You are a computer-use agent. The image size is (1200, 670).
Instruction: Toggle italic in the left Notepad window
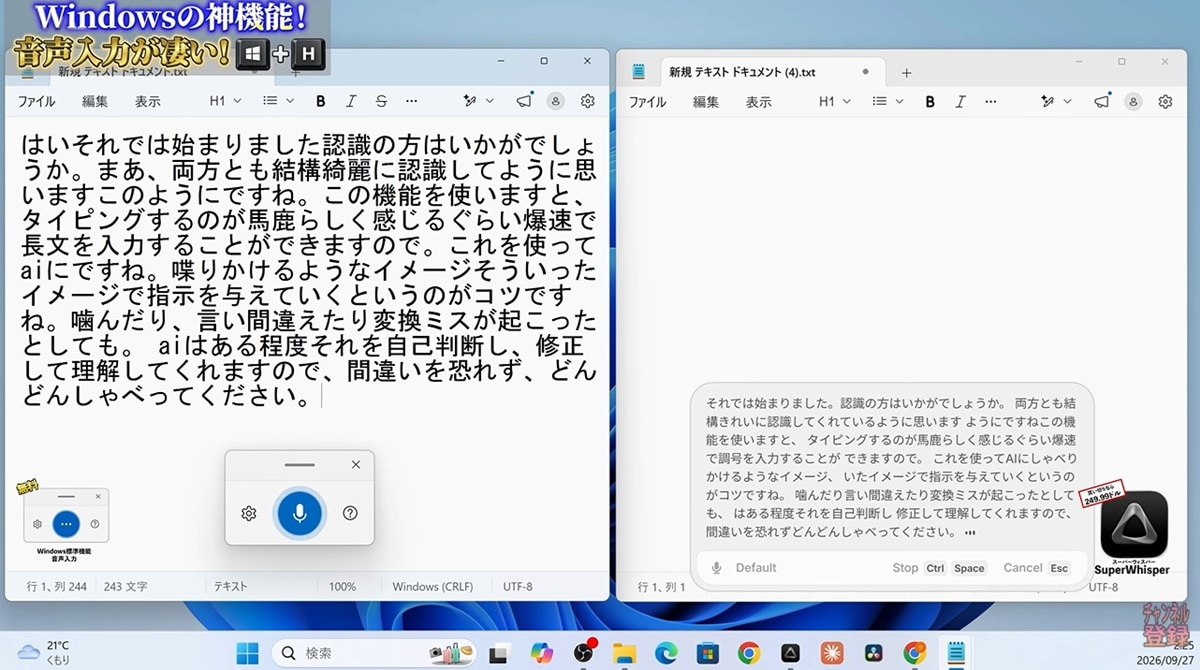click(351, 101)
